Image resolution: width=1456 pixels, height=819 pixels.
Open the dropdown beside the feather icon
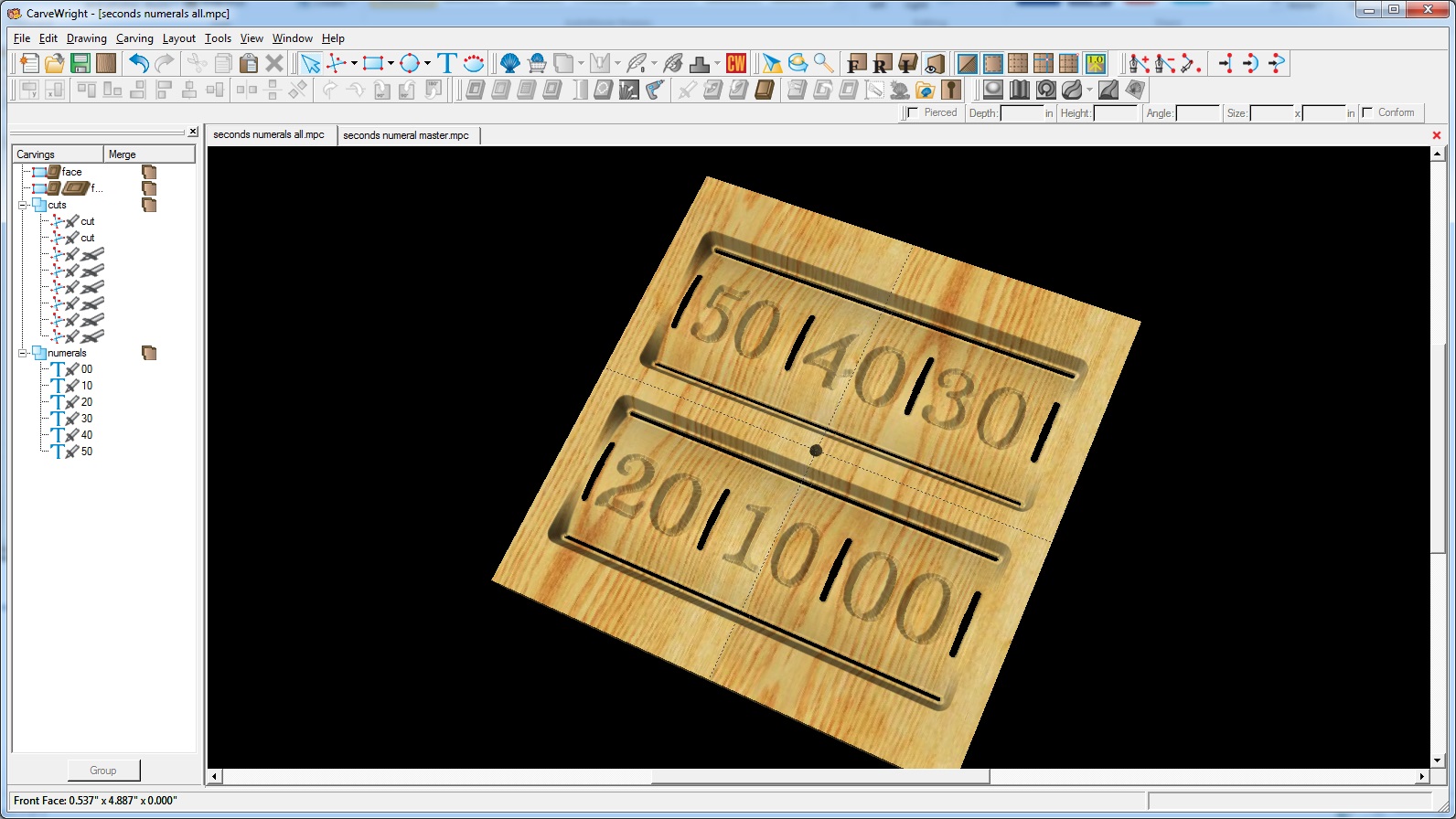click(x=654, y=63)
